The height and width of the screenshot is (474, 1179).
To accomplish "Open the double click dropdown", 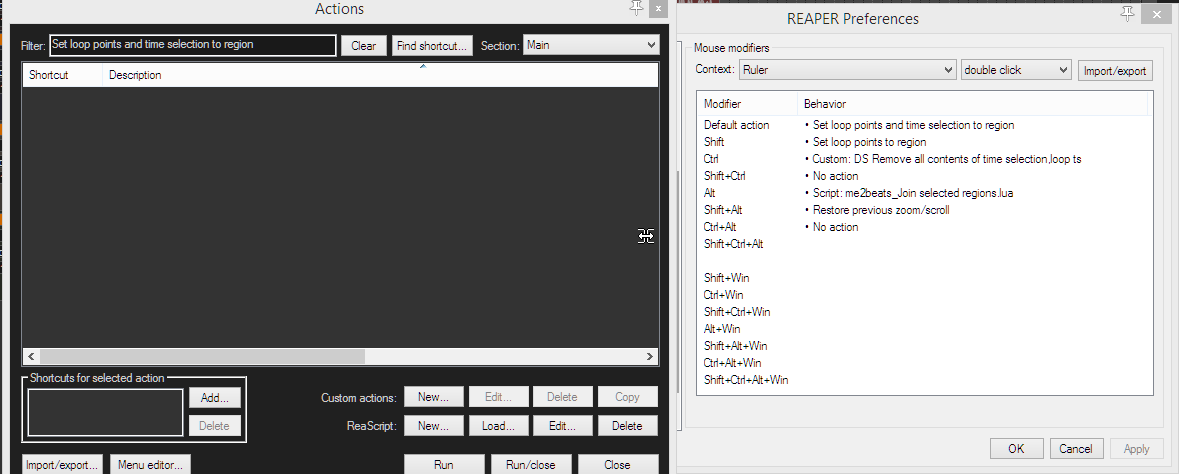I will (1016, 70).
